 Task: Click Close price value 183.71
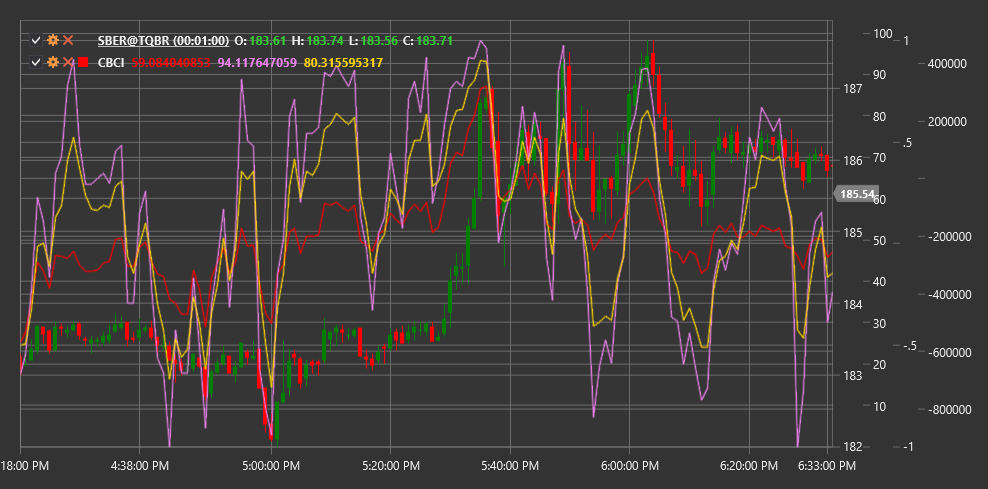click(x=435, y=41)
